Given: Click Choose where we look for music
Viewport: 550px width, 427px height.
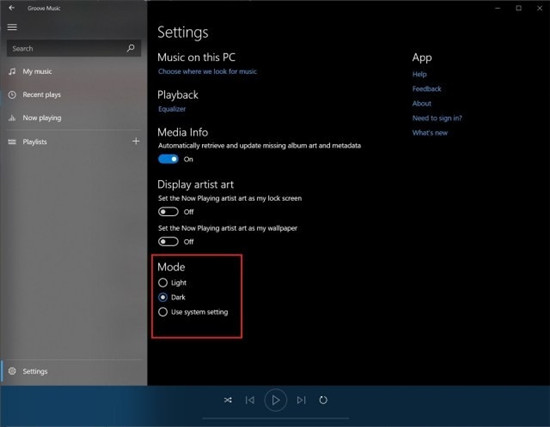Looking at the screenshot, I should (207, 72).
